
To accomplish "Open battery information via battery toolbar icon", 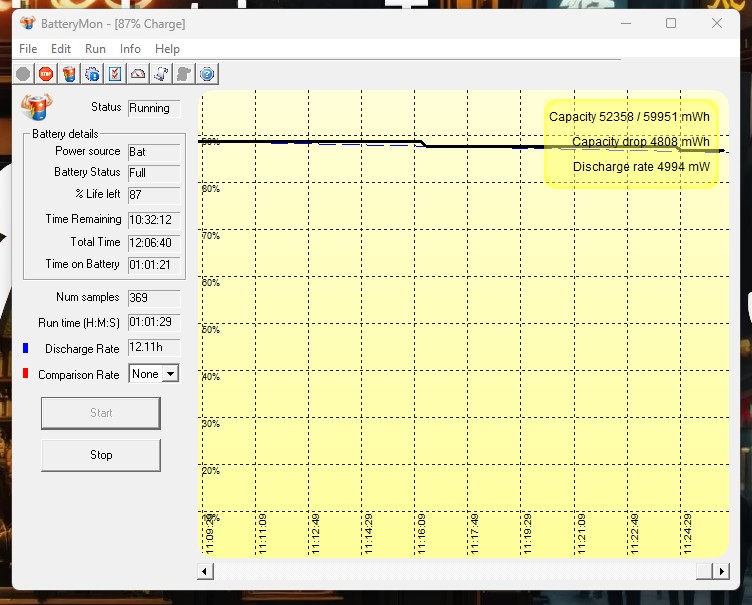I will pos(69,74).
